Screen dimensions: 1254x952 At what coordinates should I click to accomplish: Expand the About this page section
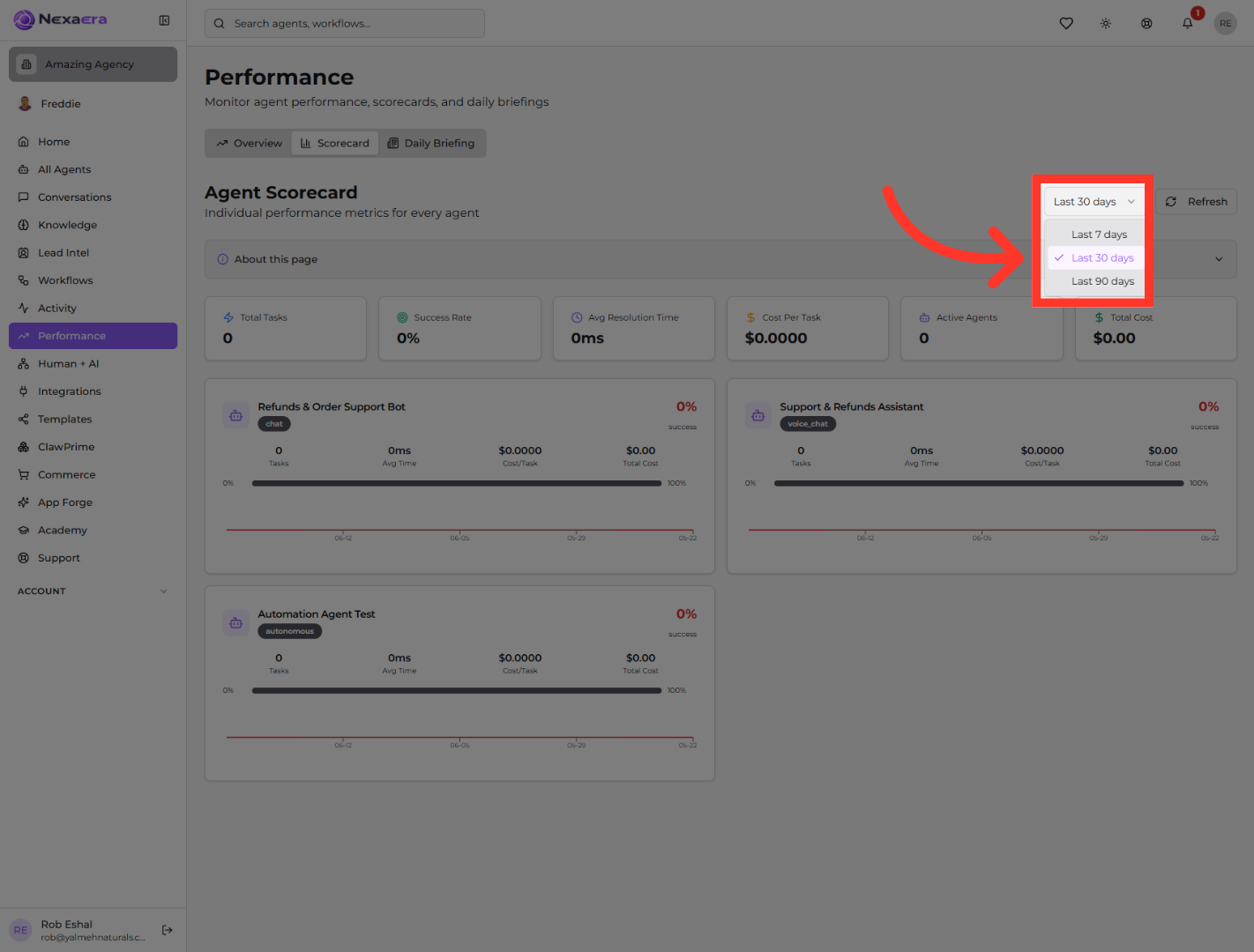tap(720, 259)
